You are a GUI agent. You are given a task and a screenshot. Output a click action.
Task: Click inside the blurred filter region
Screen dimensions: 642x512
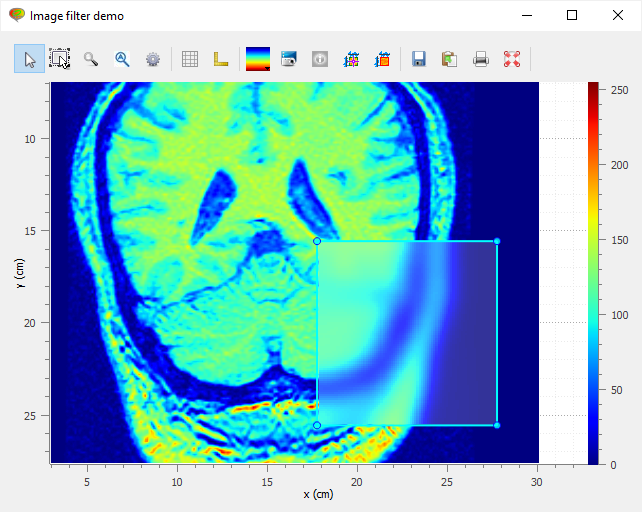pos(407,333)
